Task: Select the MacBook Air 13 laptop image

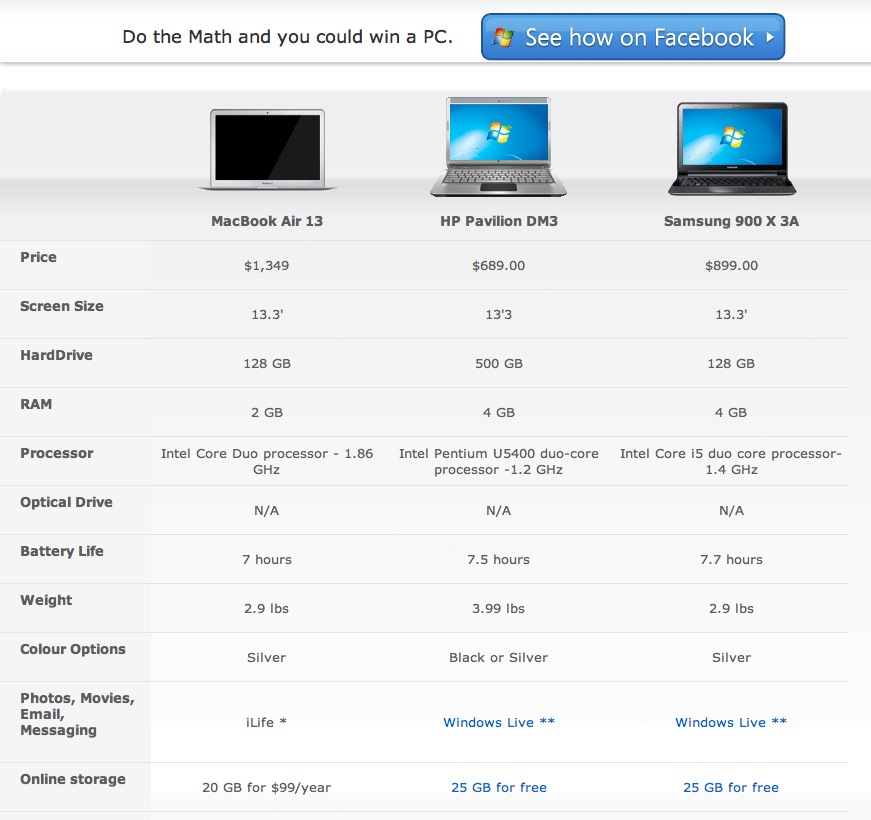Action: pos(267,149)
